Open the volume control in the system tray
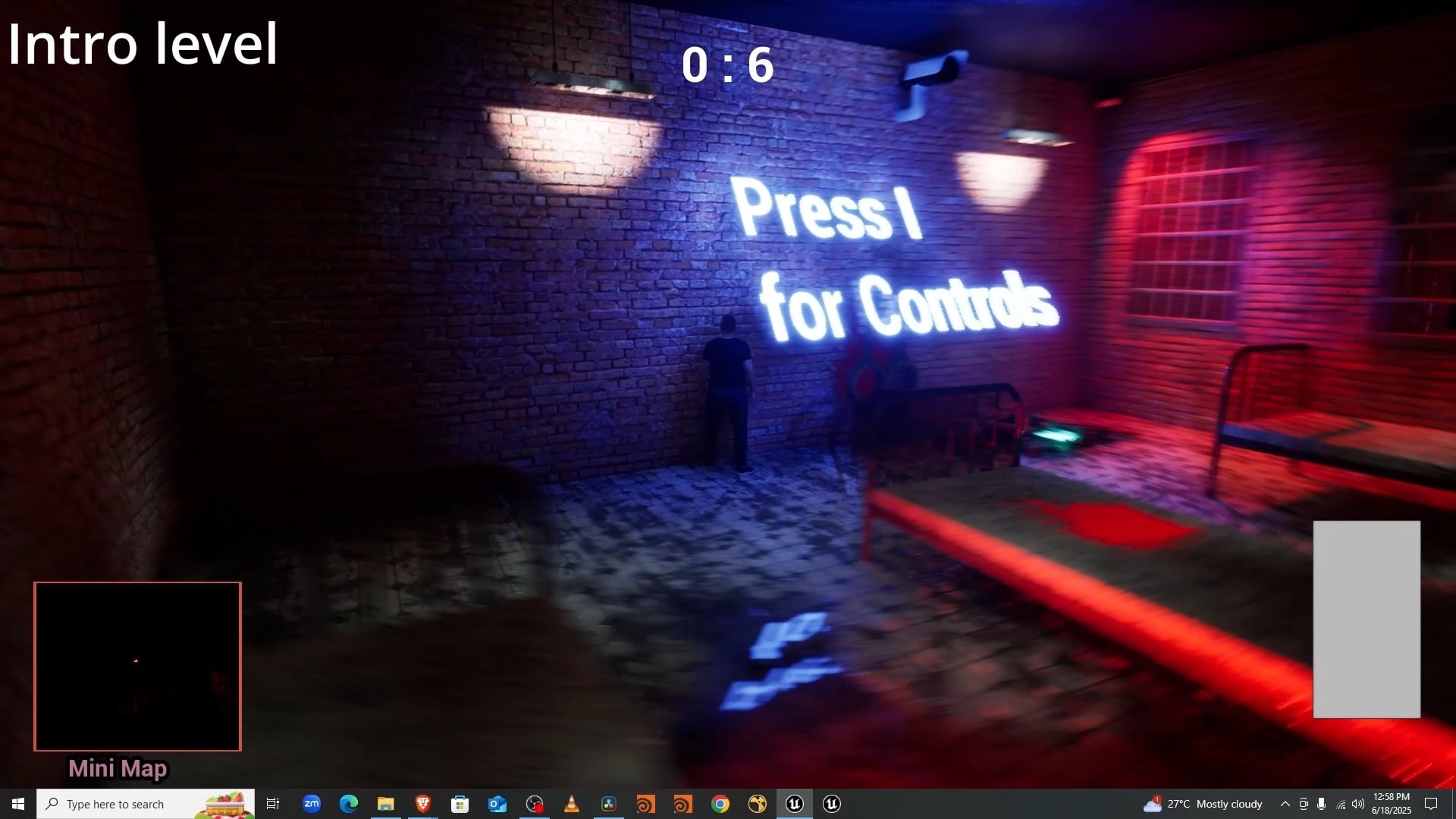This screenshot has width=1456, height=819. 1358,804
